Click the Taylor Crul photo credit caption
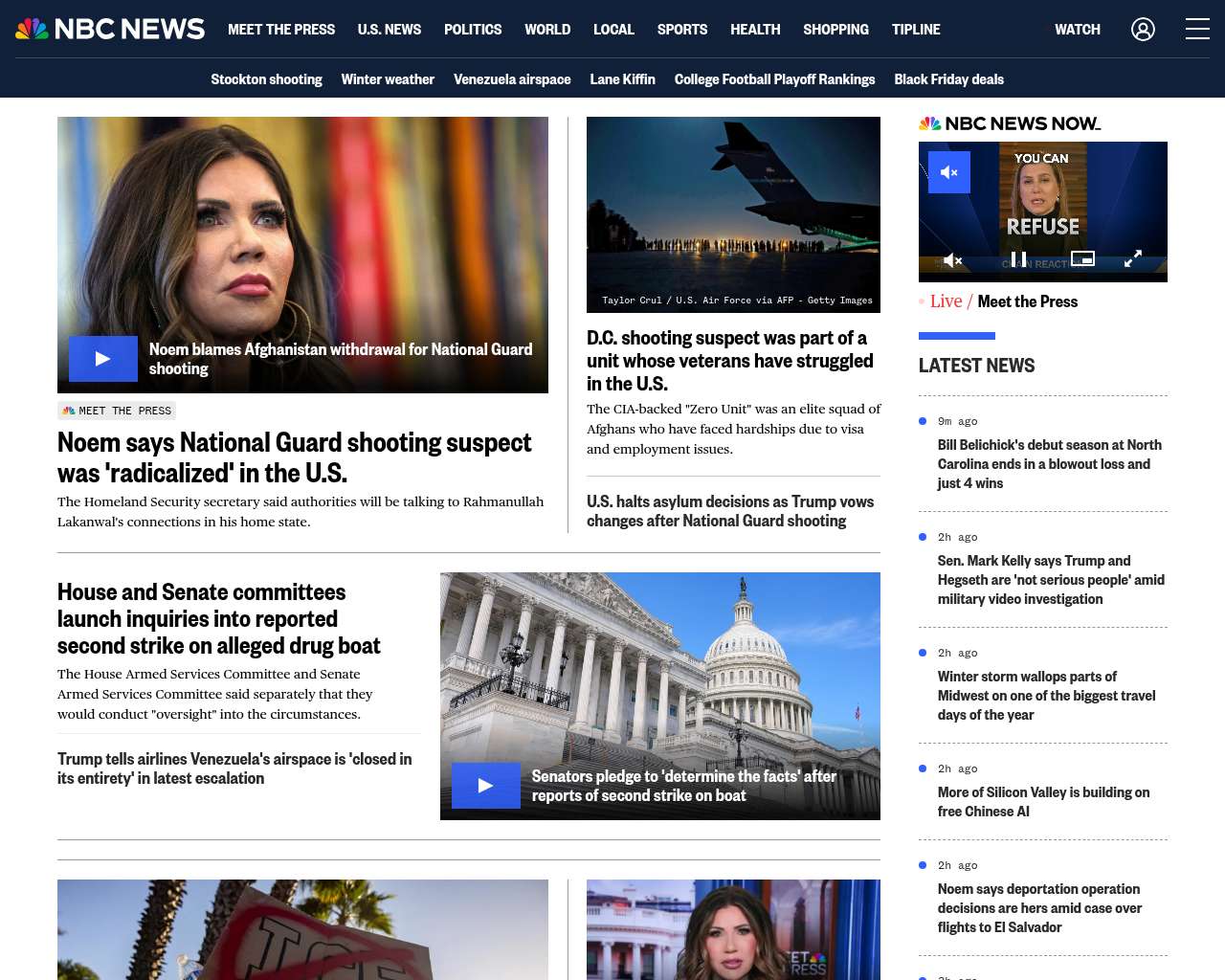Image resolution: width=1225 pixels, height=980 pixels. 737,300
